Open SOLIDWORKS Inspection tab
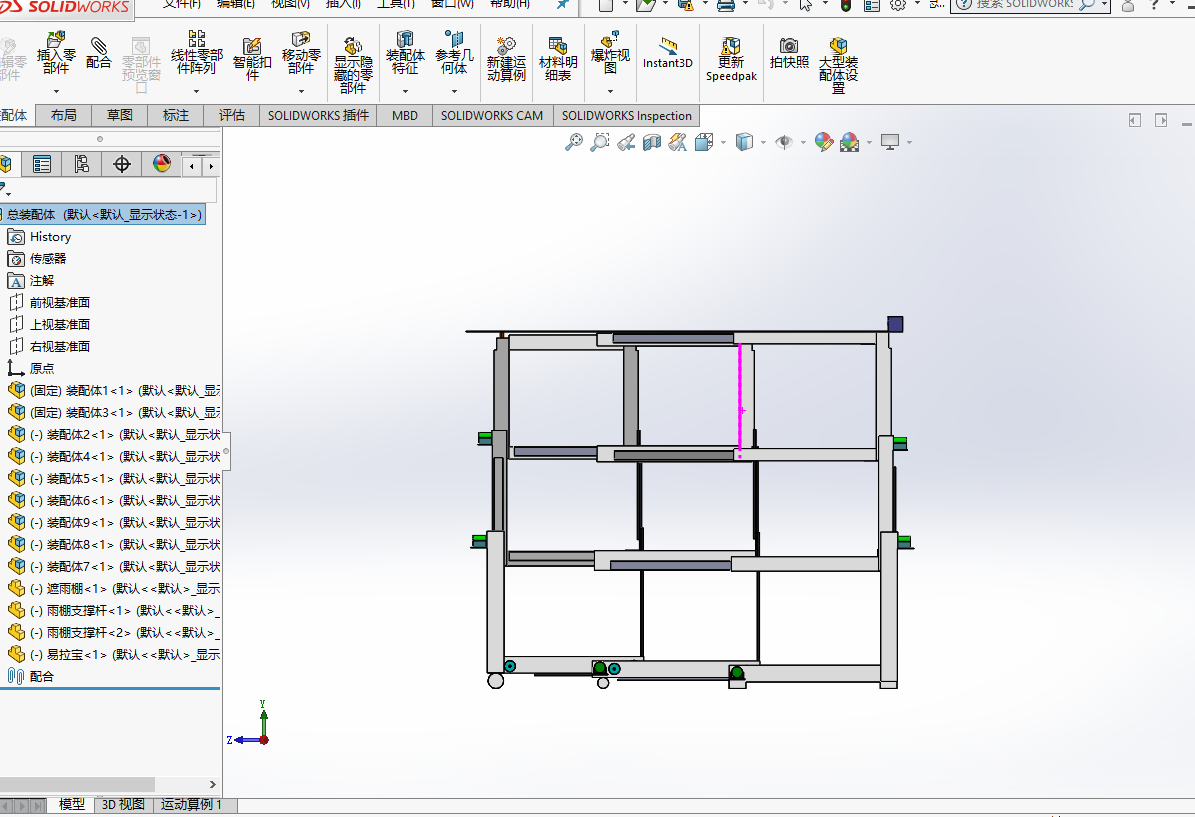Viewport: 1195px width, 817px height. tap(626, 115)
